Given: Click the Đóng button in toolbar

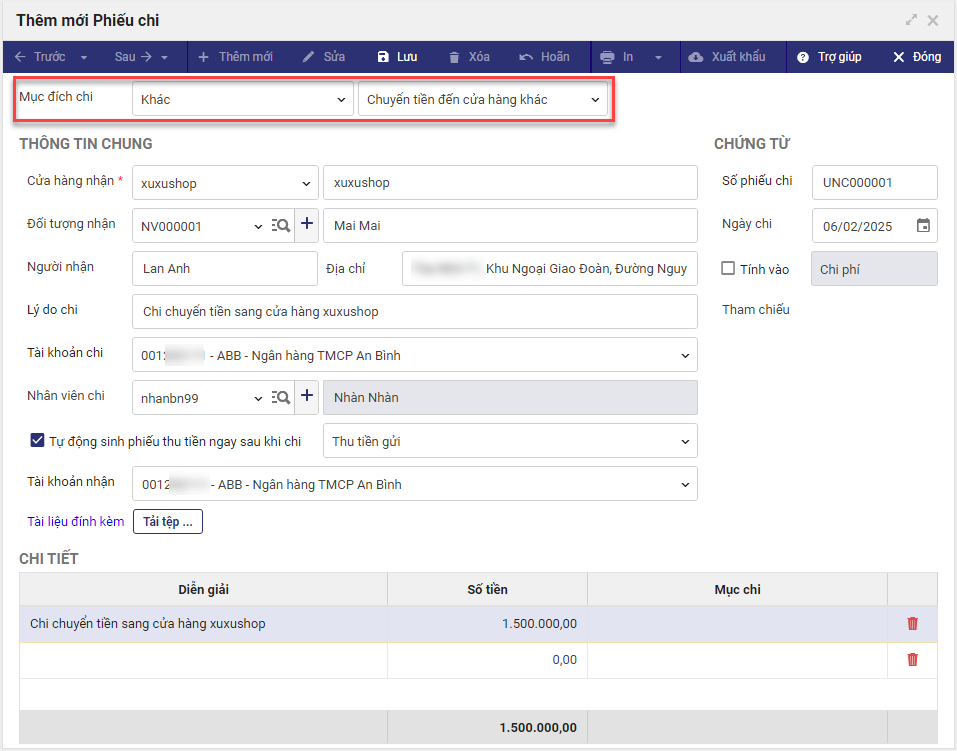Looking at the screenshot, I should [917, 57].
